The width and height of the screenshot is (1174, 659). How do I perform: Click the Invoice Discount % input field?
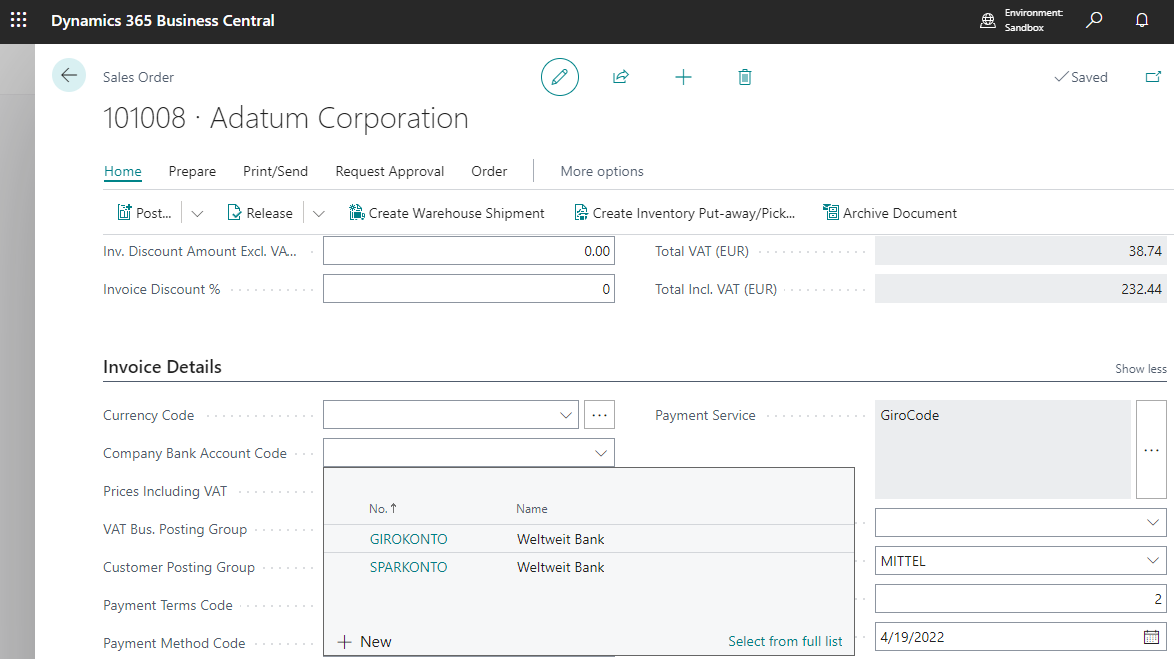[x=468, y=289]
